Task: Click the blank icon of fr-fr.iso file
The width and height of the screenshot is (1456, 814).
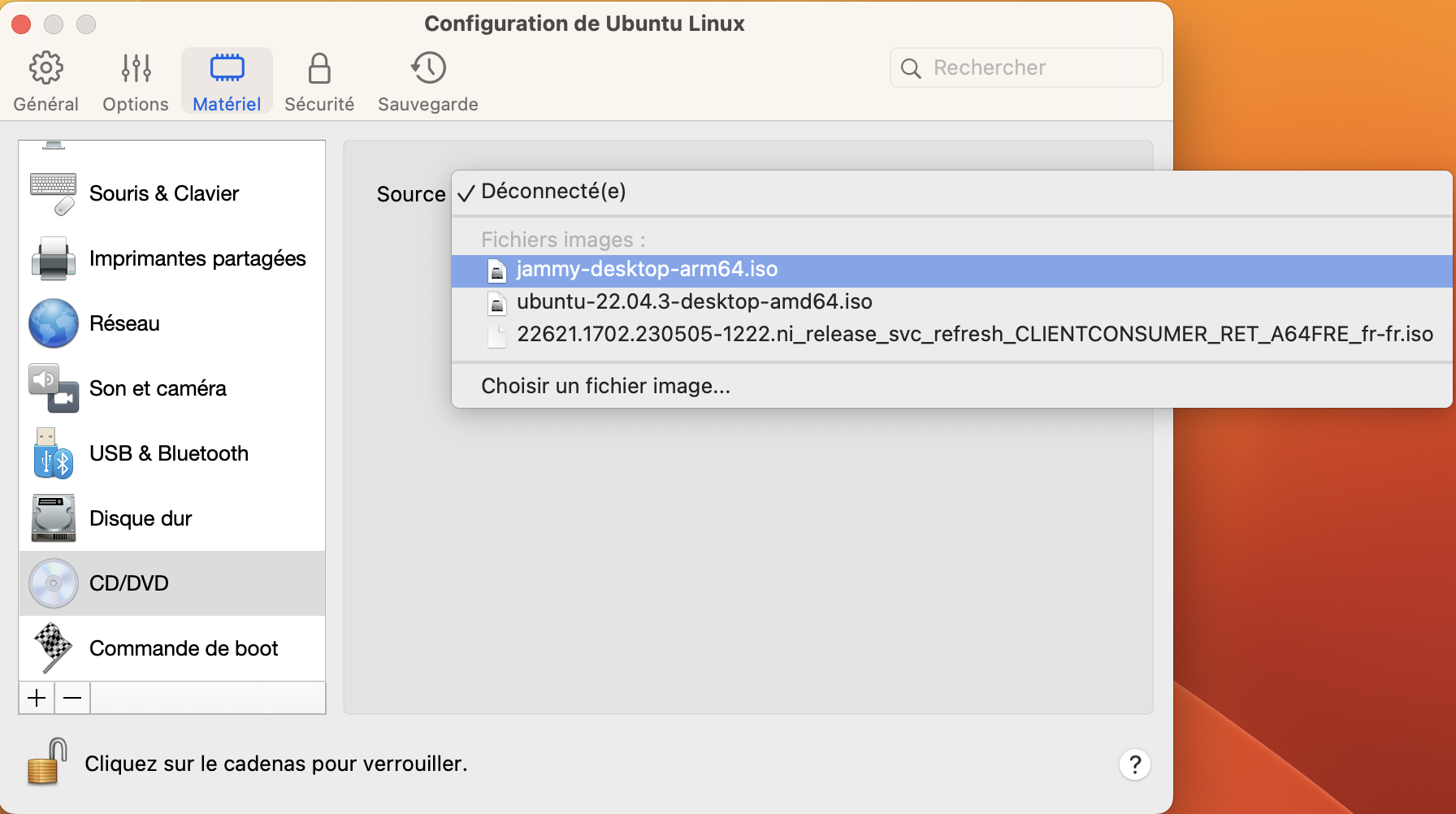Action: coord(497,336)
